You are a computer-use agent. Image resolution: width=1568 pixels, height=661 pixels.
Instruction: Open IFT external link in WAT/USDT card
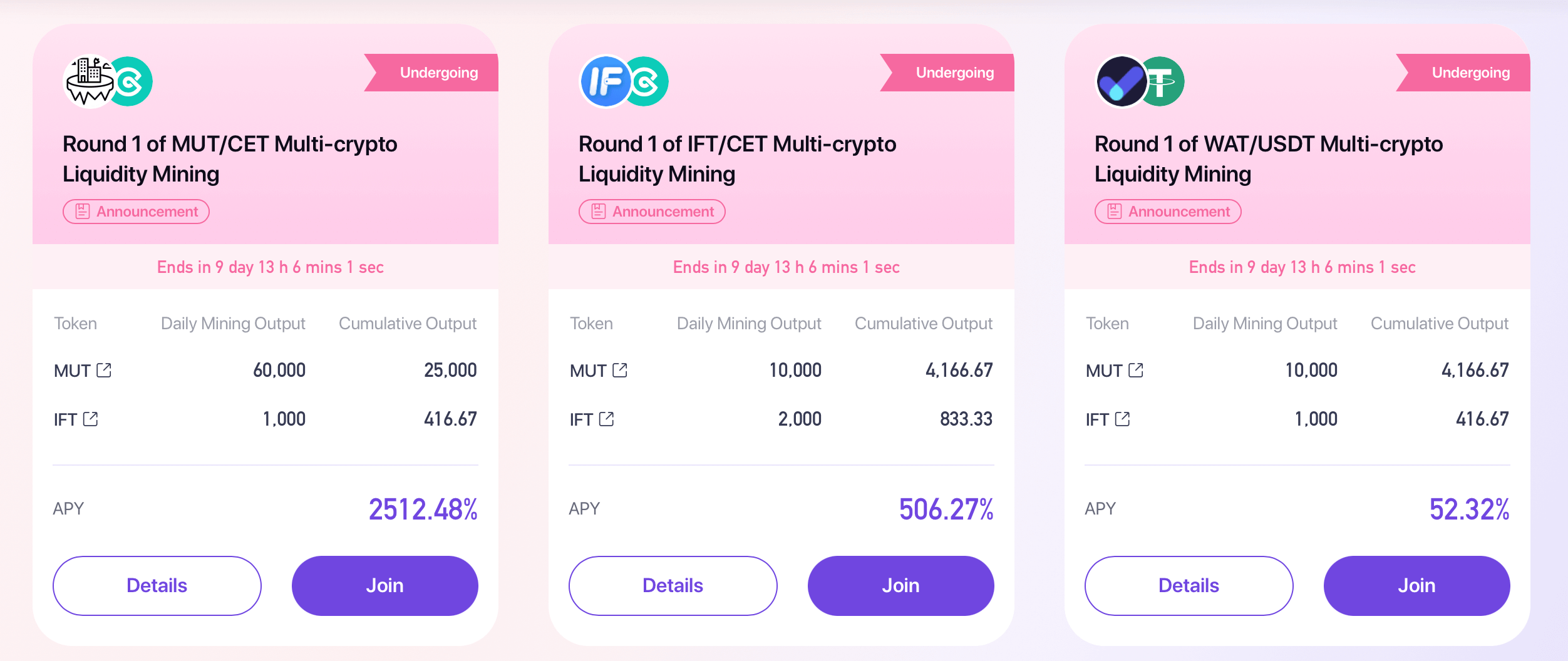[x=1123, y=419]
